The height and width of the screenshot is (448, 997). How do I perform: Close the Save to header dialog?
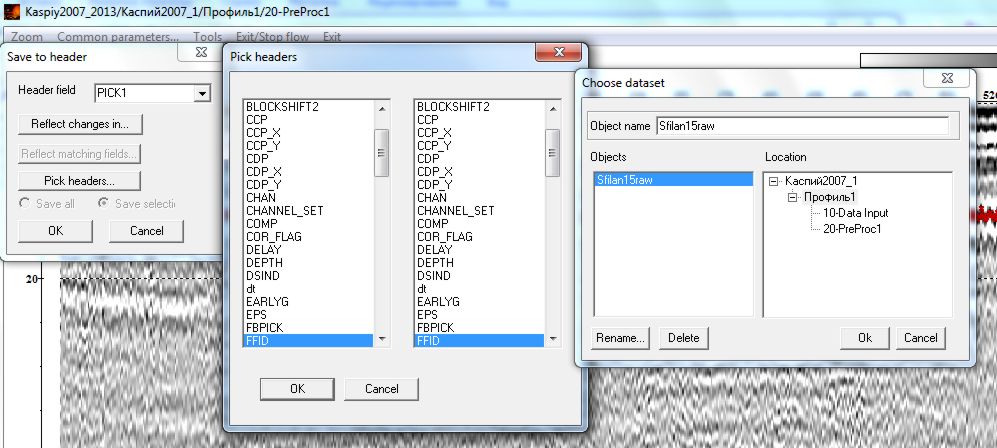point(201,52)
